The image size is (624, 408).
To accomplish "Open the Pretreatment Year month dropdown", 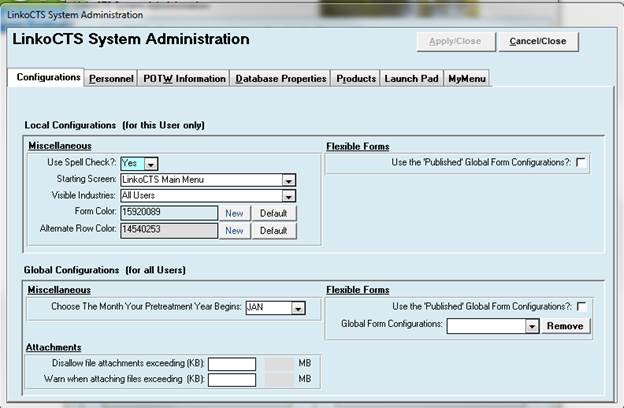I will (297, 308).
